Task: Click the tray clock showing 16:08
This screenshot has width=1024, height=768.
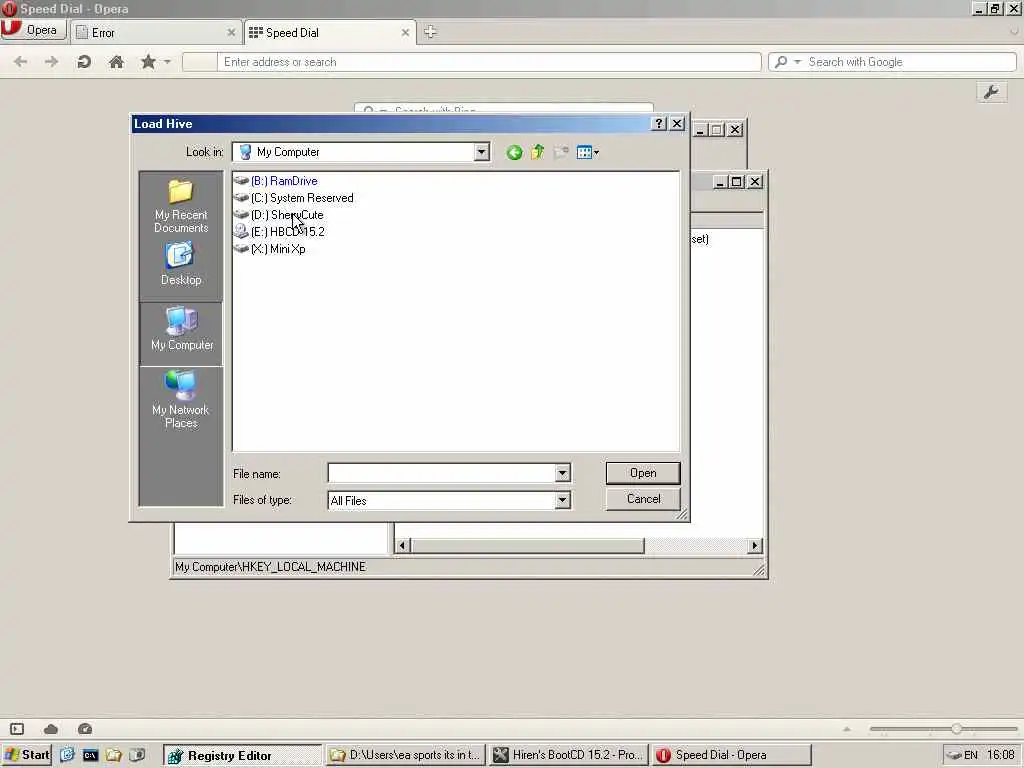Action: point(1000,755)
